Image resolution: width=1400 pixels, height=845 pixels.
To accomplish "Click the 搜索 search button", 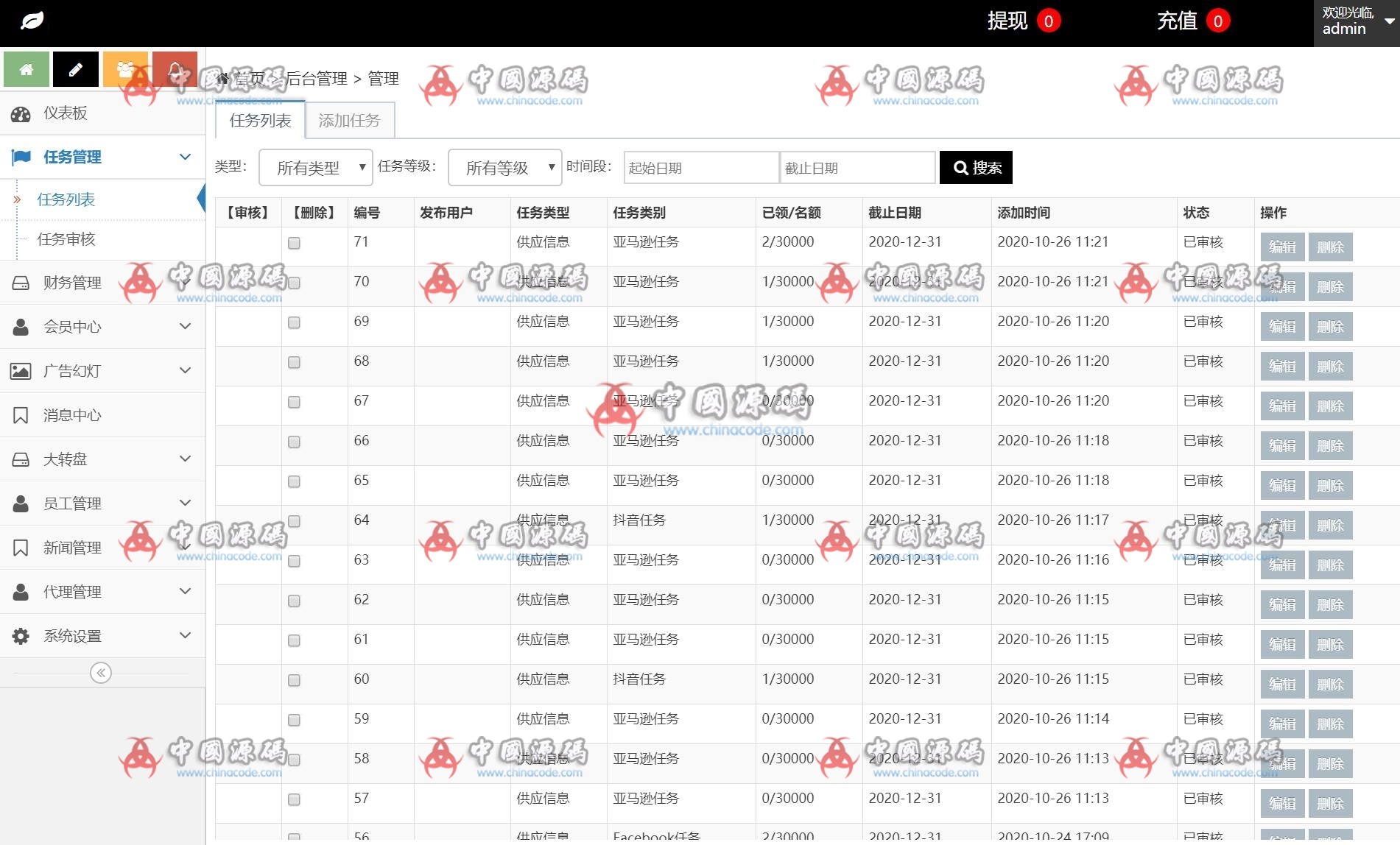I will click(x=975, y=167).
